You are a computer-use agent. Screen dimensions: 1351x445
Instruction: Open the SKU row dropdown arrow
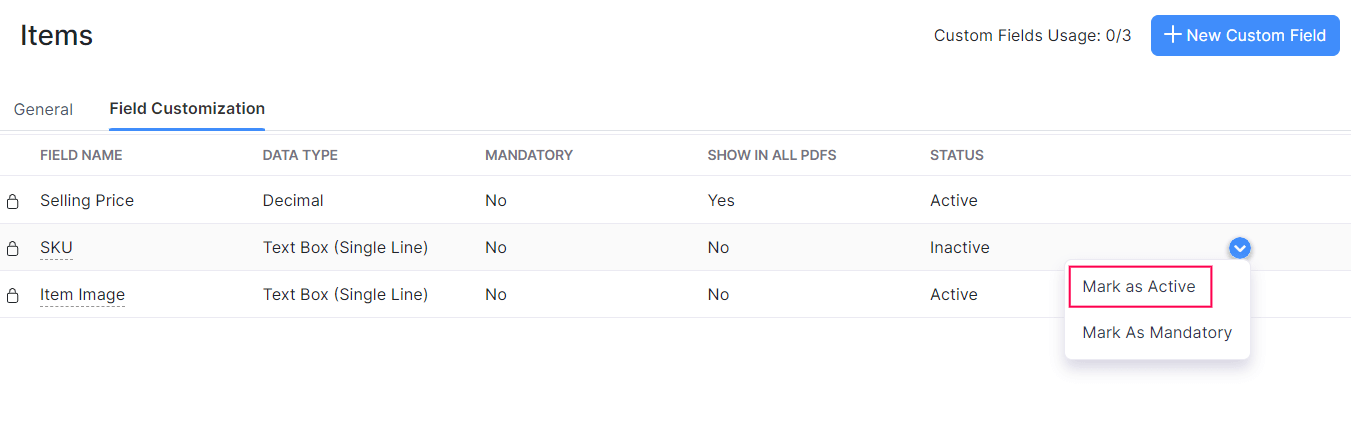tap(1240, 248)
